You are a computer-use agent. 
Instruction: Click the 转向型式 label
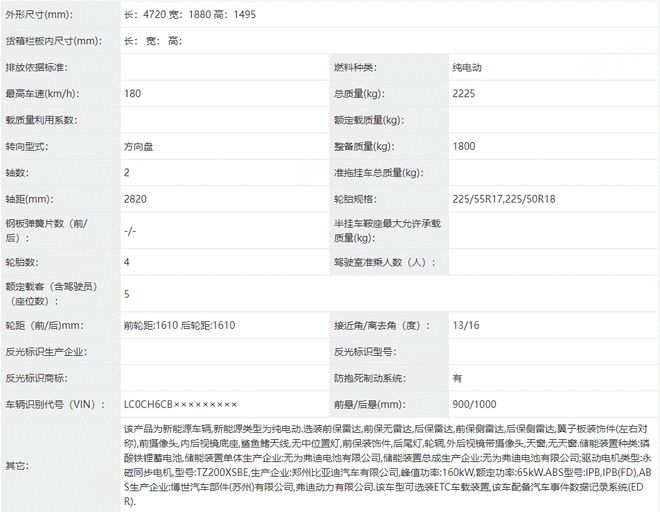click(x=27, y=147)
